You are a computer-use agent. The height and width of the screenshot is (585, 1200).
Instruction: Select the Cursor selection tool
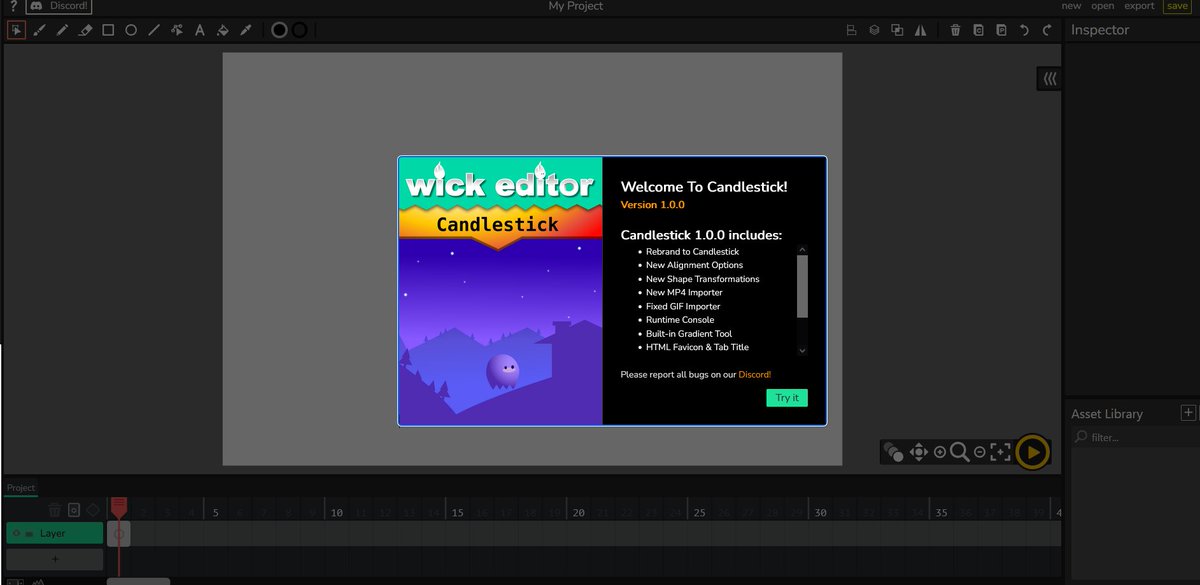pyautogui.click(x=16, y=30)
